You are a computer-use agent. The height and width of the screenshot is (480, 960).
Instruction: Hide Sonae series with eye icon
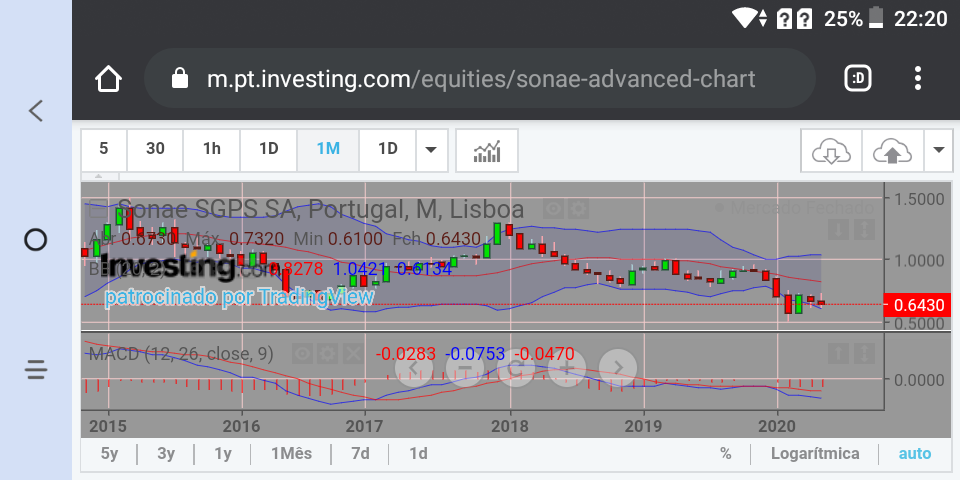[553, 209]
